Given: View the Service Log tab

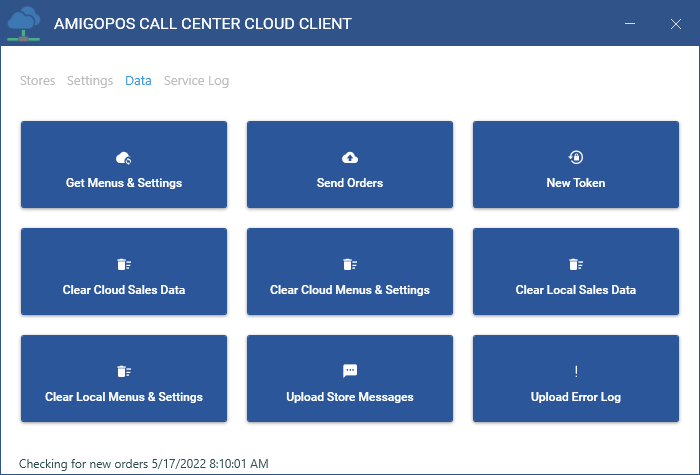Looking at the screenshot, I should pos(196,81).
